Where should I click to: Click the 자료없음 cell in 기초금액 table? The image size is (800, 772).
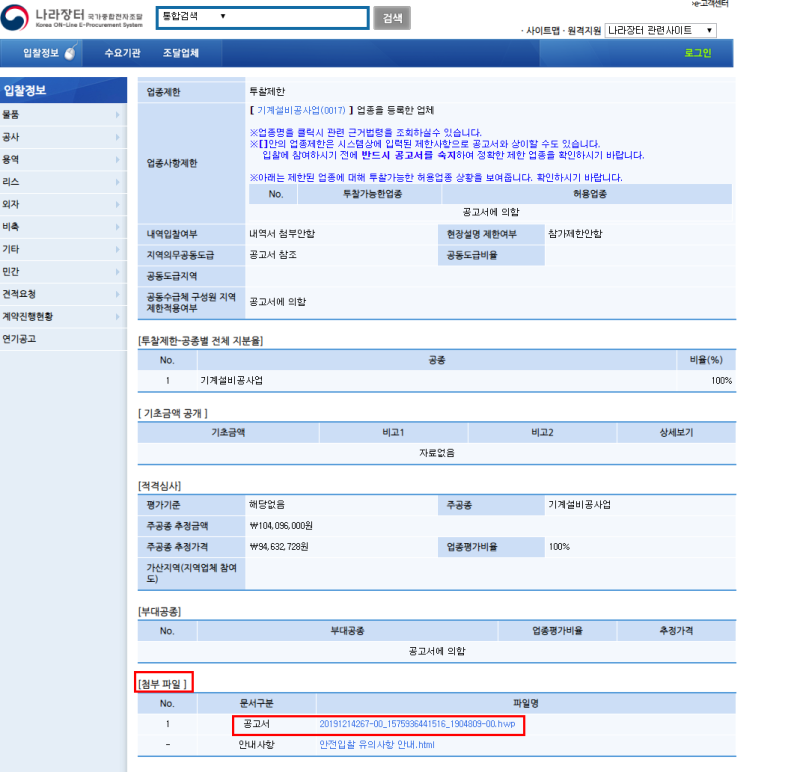coord(437,453)
